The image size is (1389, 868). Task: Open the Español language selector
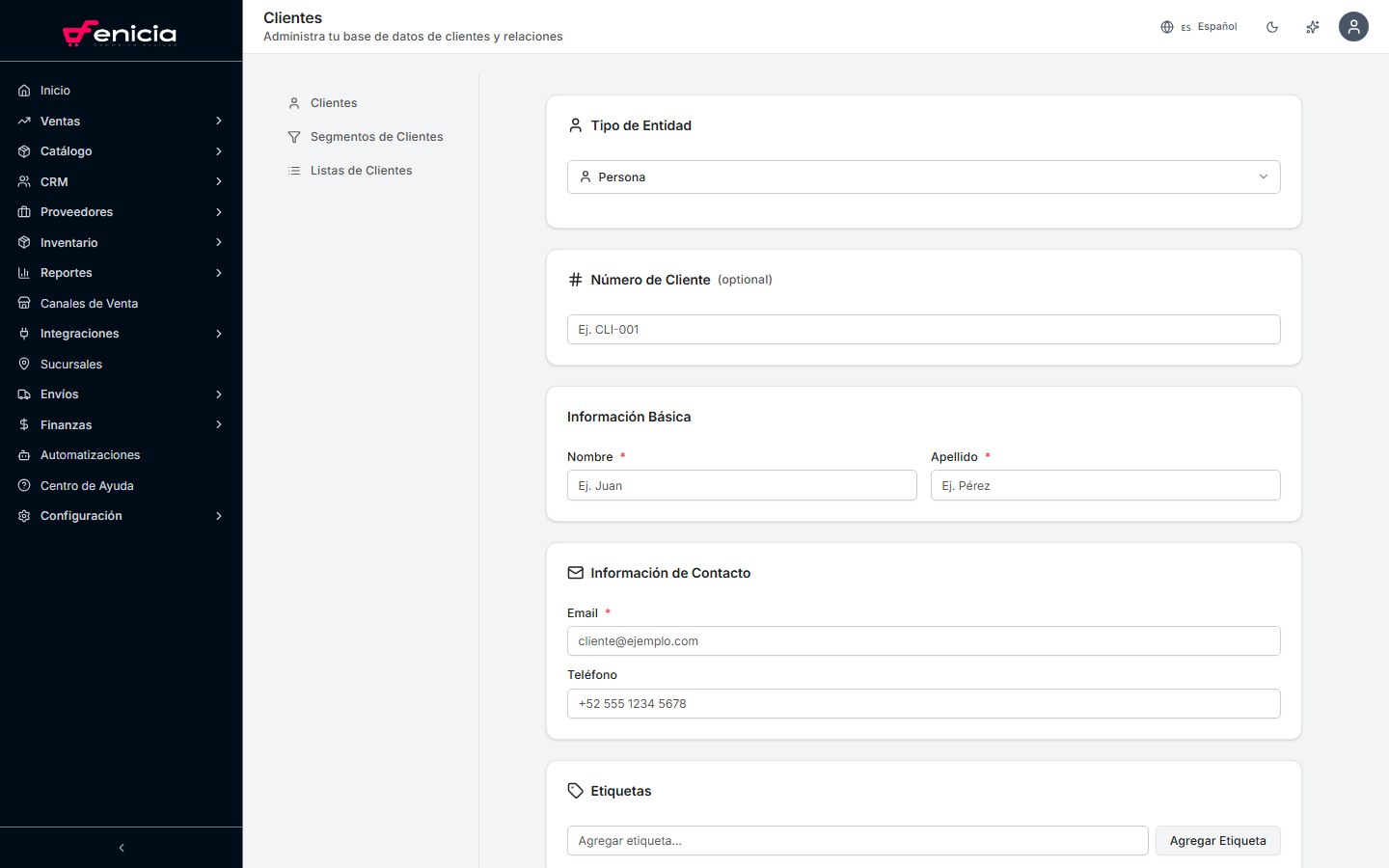[1199, 27]
